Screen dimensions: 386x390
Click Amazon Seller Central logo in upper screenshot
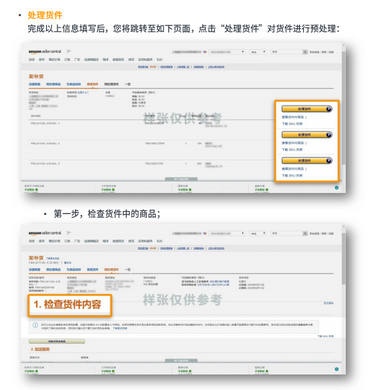coord(45,52)
